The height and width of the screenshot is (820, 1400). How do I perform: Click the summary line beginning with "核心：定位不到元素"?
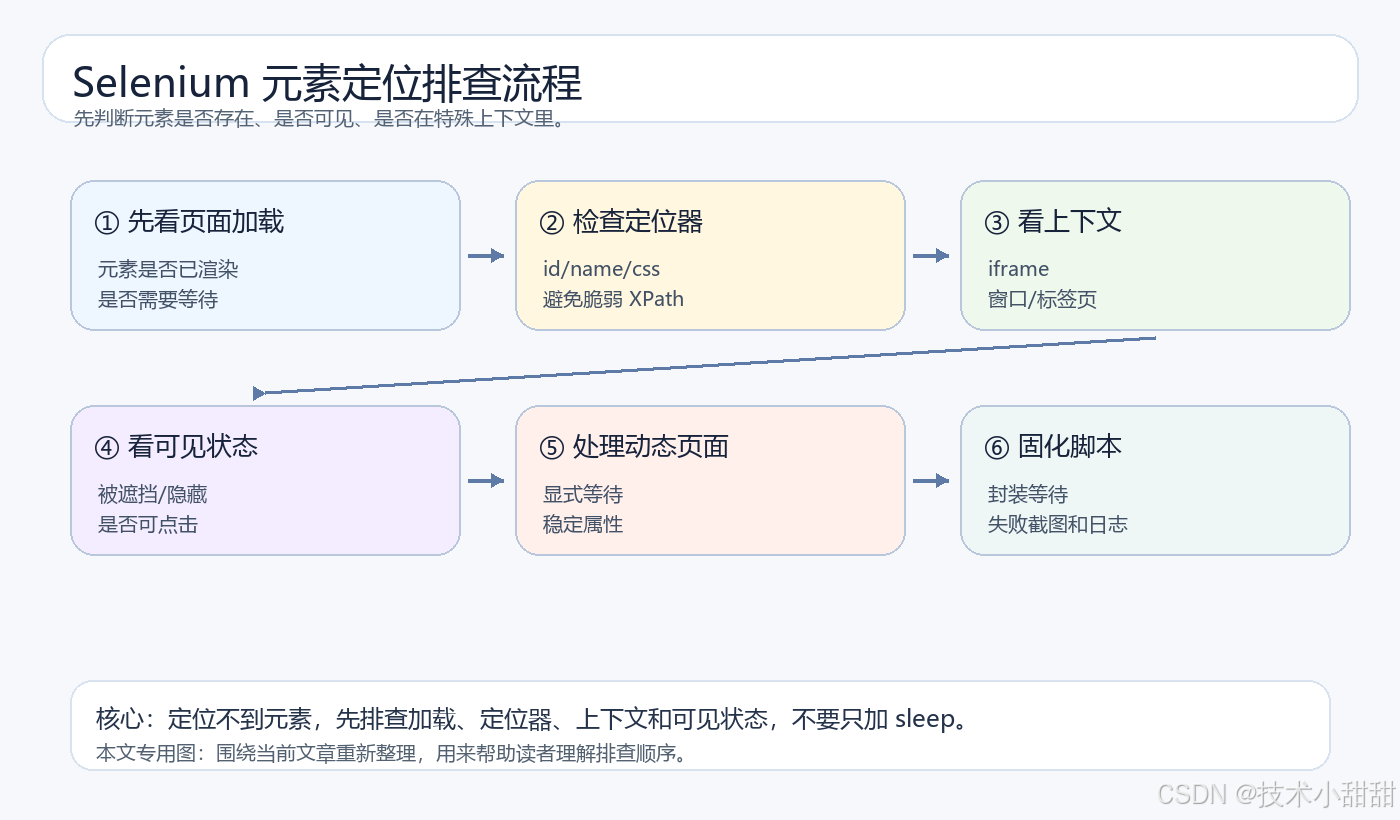point(533,719)
